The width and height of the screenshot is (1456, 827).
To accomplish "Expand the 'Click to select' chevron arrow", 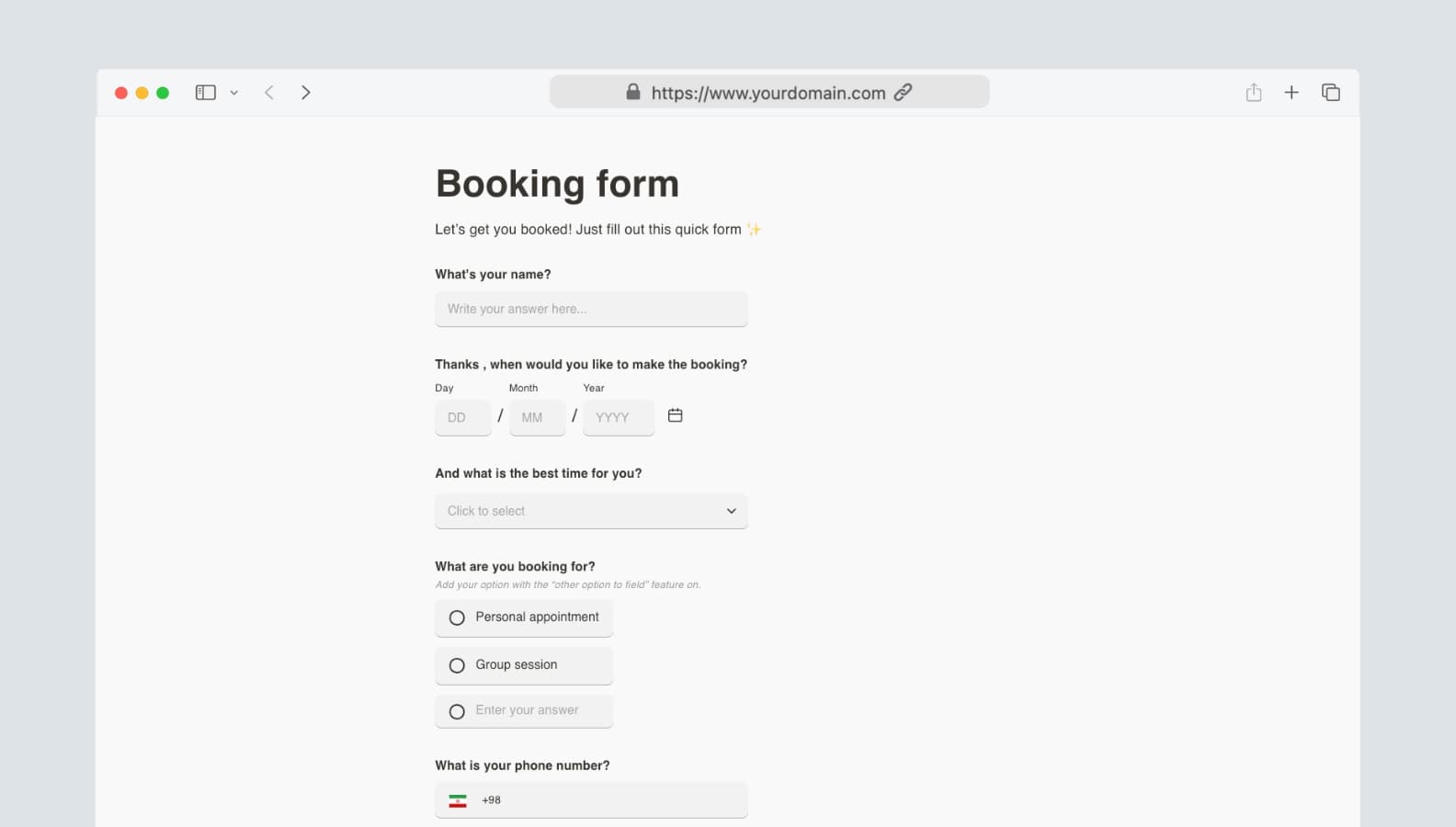I will (x=731, y=511).
